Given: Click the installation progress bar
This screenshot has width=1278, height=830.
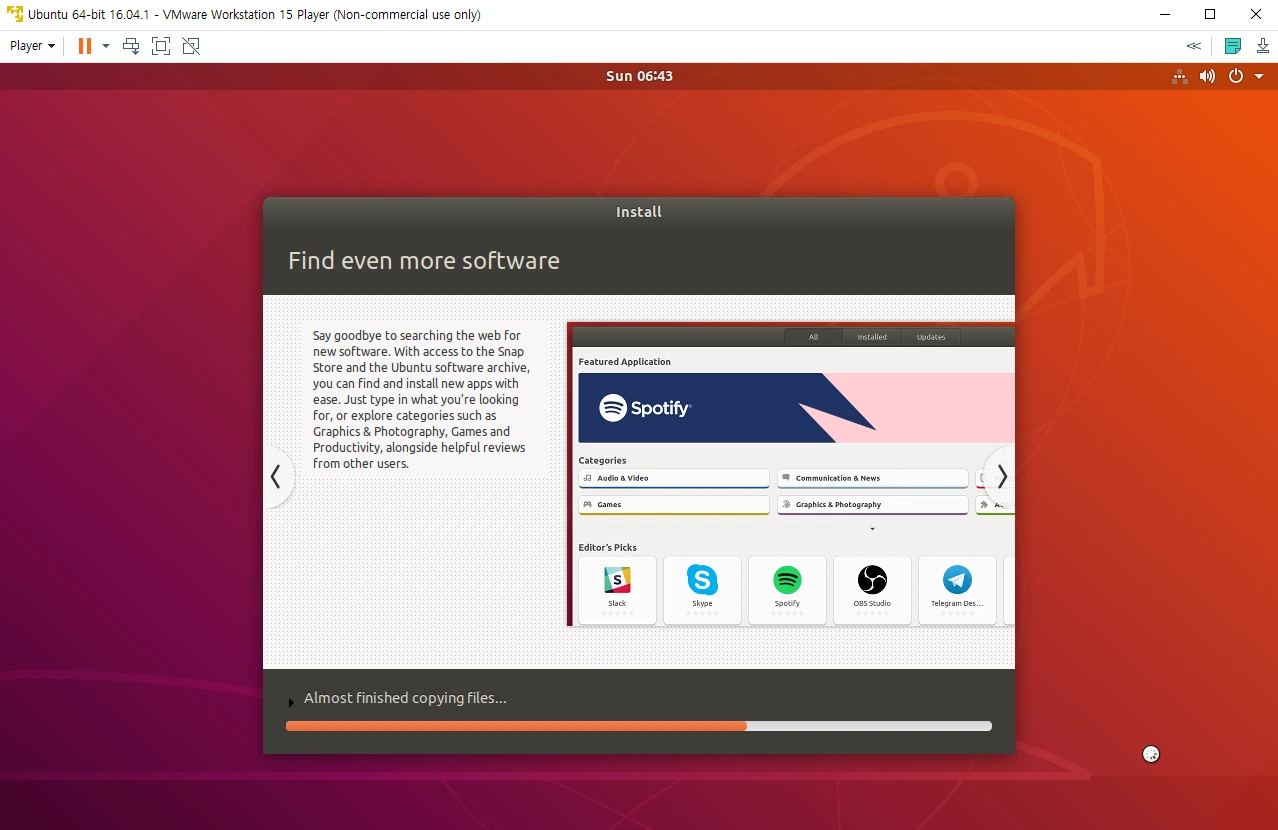Looking at the screenshot, I should (x=639, y=726).
